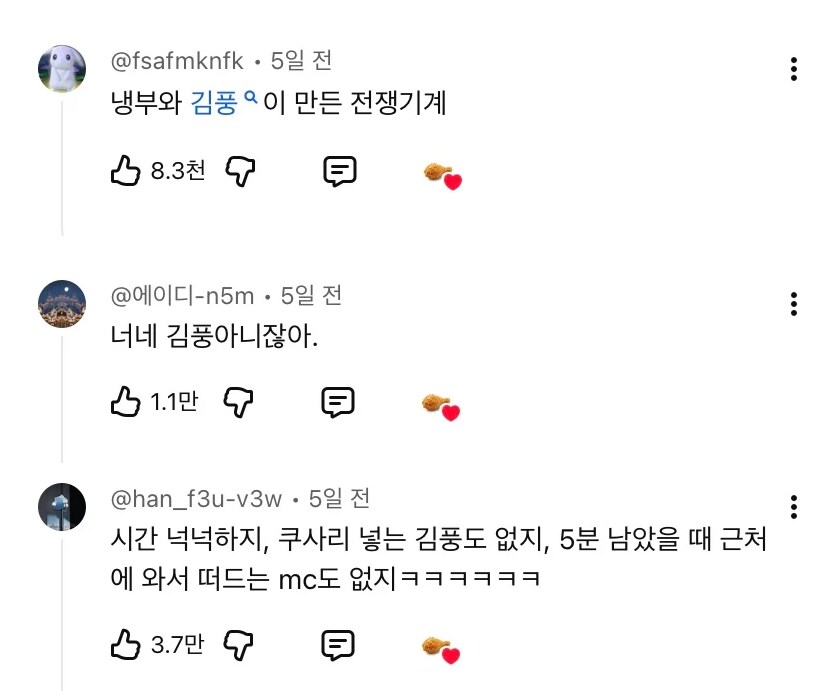The height and width of the screenshot is (691, 833).
Task: Toggle like on @에이디-n5m's comment
Action: pos(124,401)
